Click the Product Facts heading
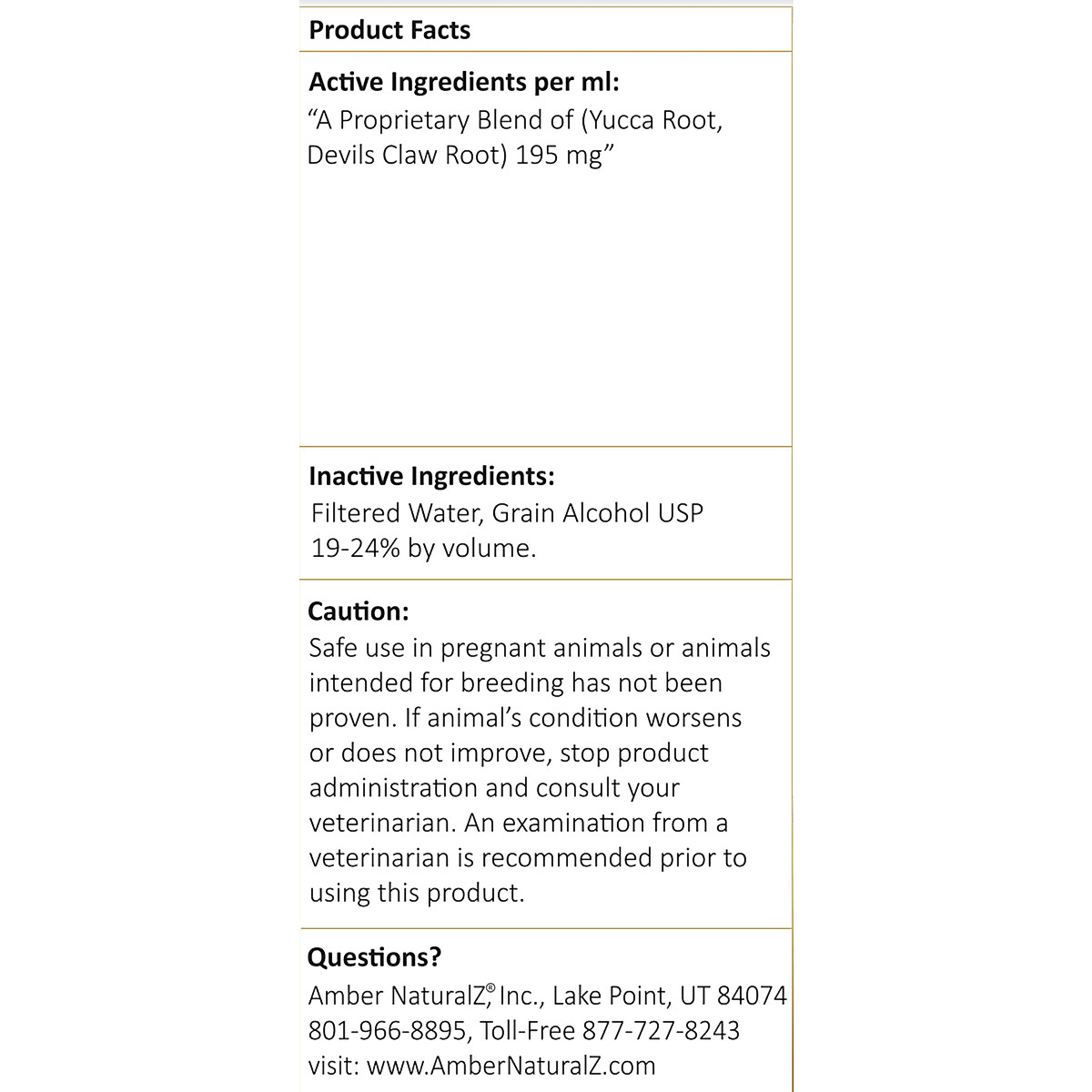The height and width of the screenshot is (1092, 1092). point(389,30)
